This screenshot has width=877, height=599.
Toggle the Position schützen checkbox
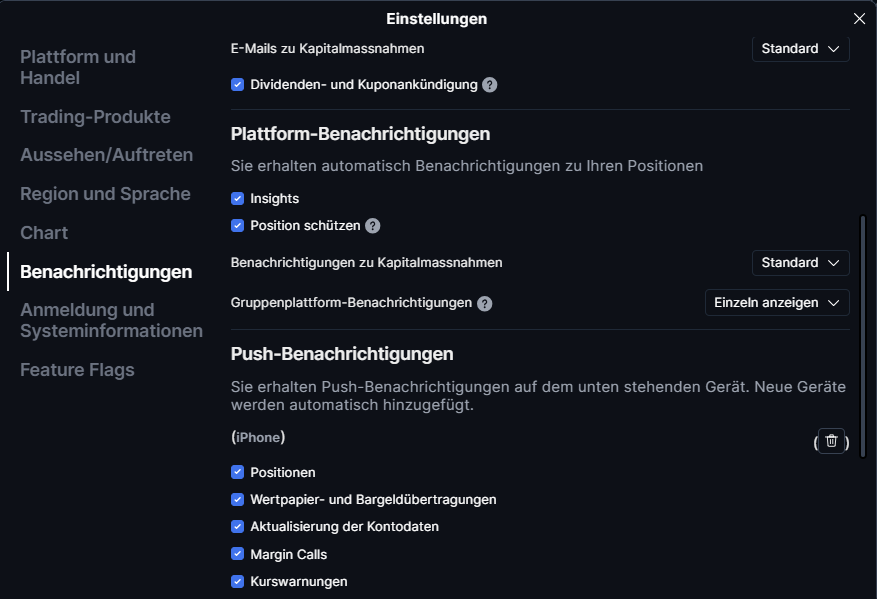(x=238, y=226)
